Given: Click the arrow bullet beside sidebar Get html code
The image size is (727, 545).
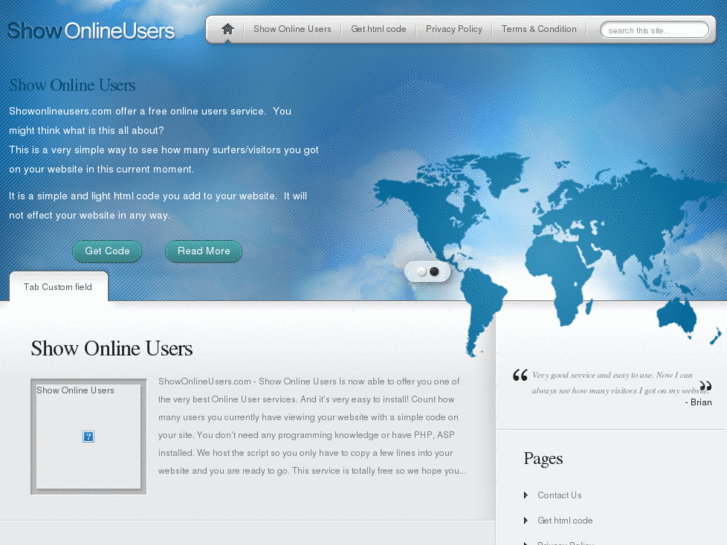Looking at the screenshot, I should pos(525,520).
